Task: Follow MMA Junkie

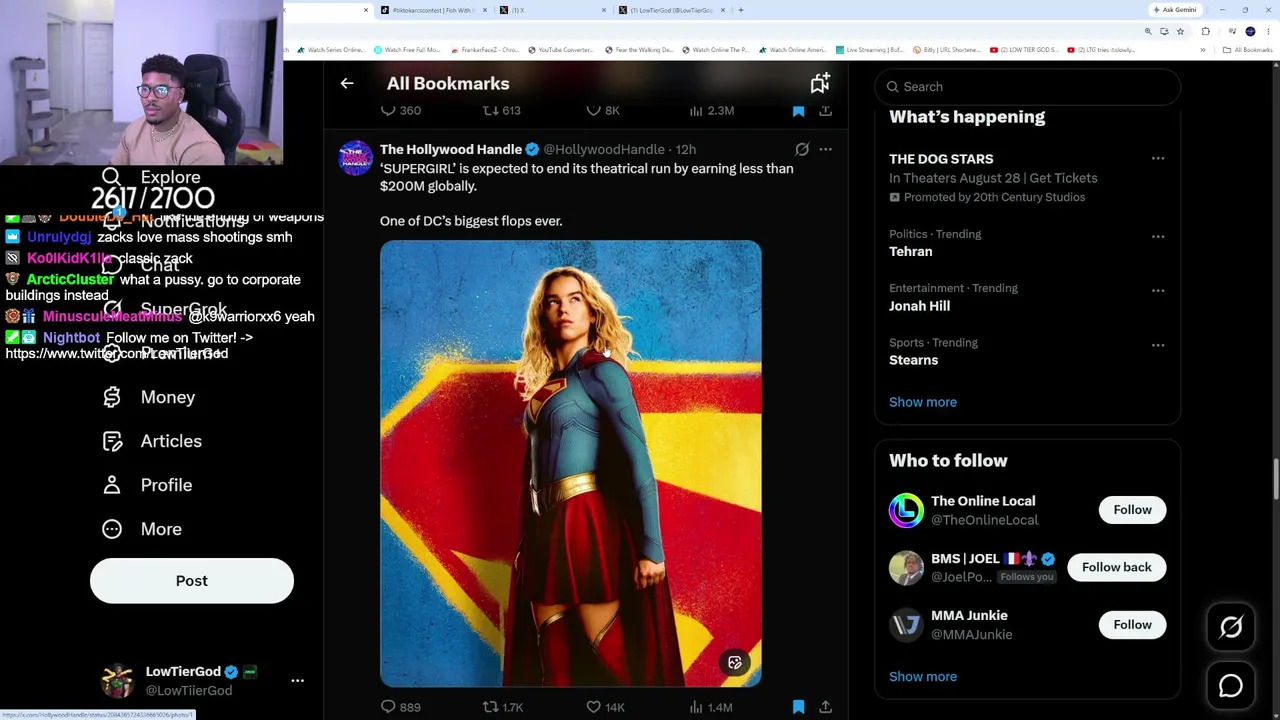Action: tap(1133, 625)
